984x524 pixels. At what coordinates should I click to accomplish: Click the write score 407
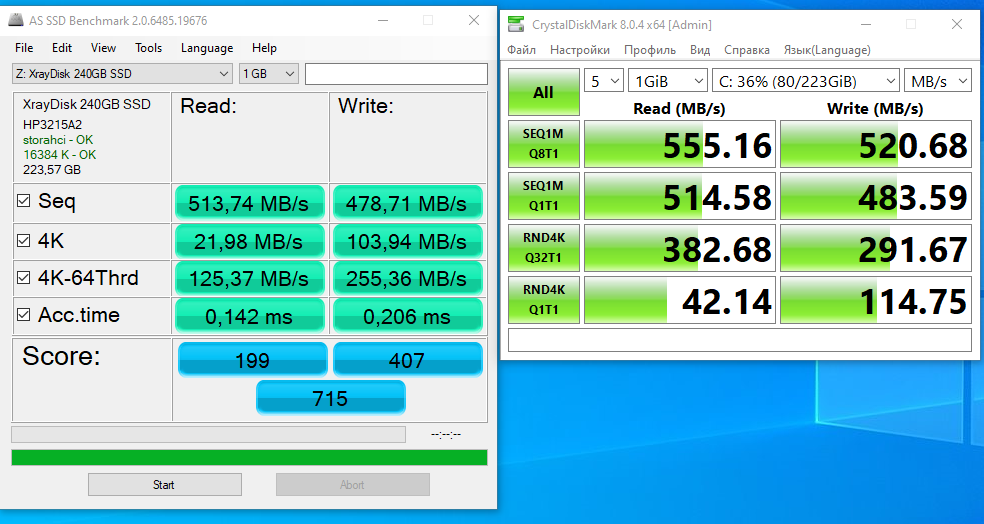click(407, 360)
